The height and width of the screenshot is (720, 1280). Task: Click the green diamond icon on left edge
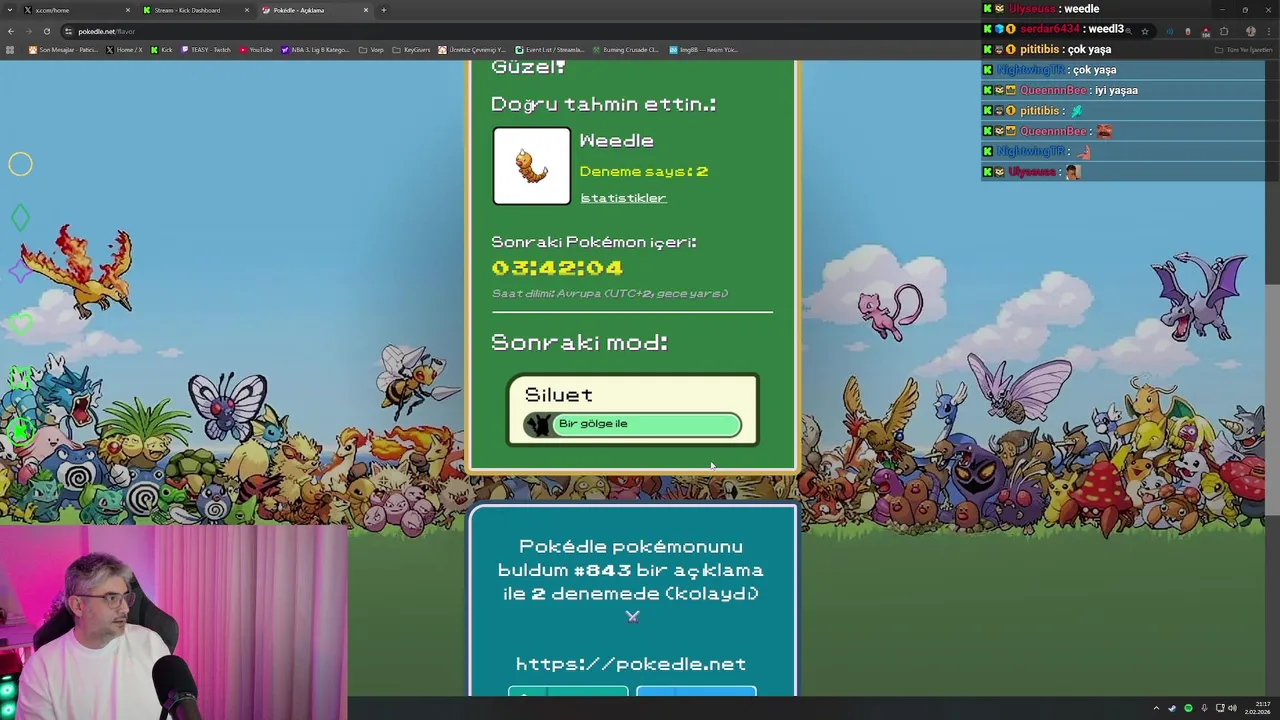(x=20, y=217)
